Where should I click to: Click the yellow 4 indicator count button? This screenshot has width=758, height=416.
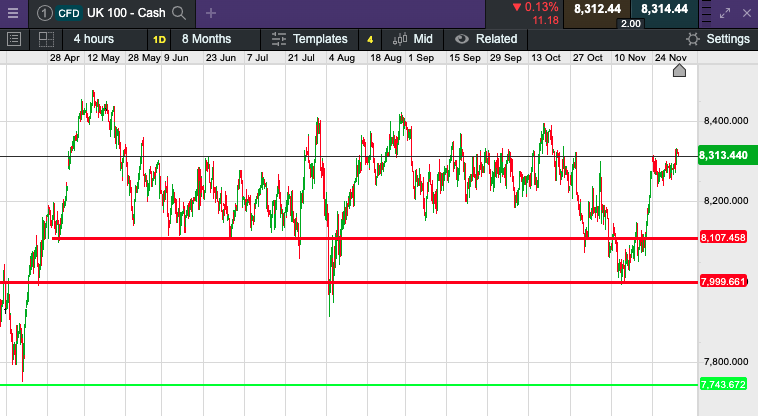point(370,40)
